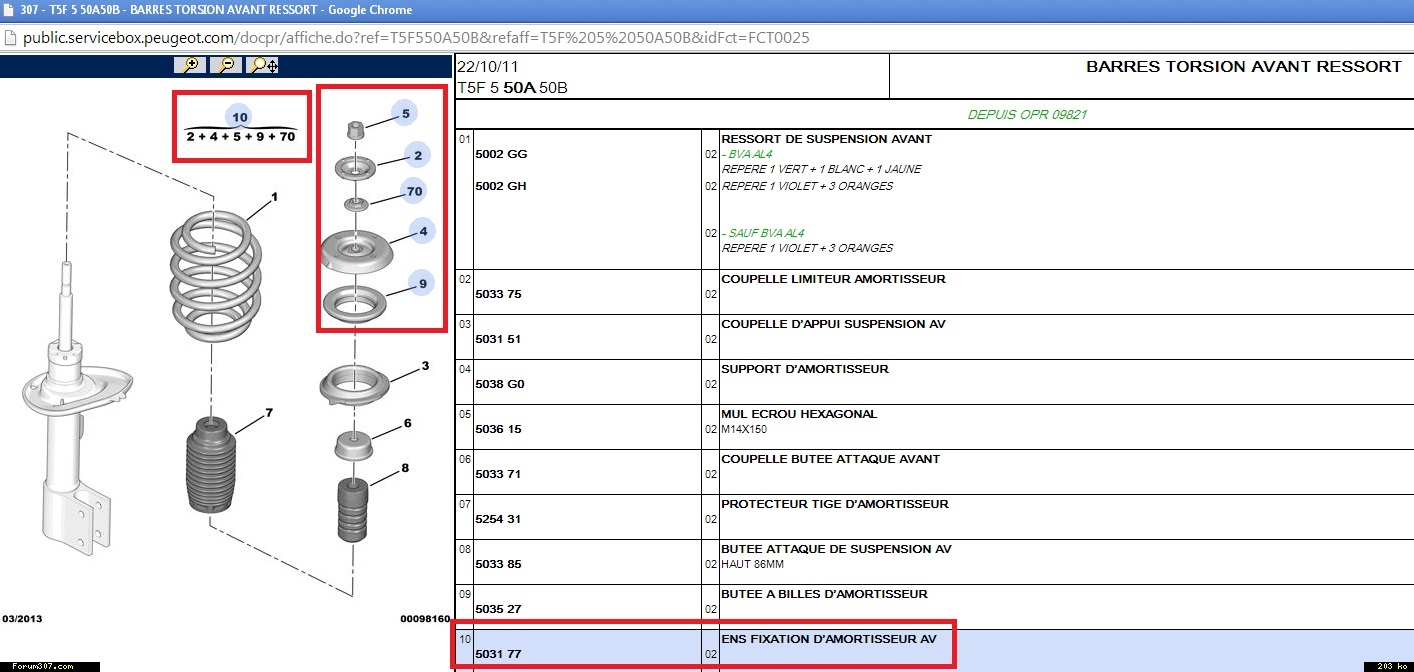The width and height of the screenshot is (1414, 672).
Task: Click part number 5038 G0
Action: pyautogui.click(x=500, y=384)
